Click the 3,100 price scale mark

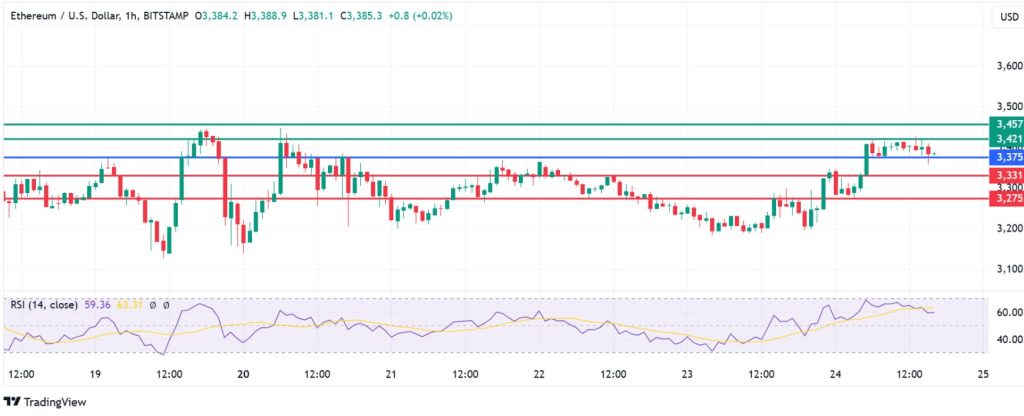point(1005,269)
